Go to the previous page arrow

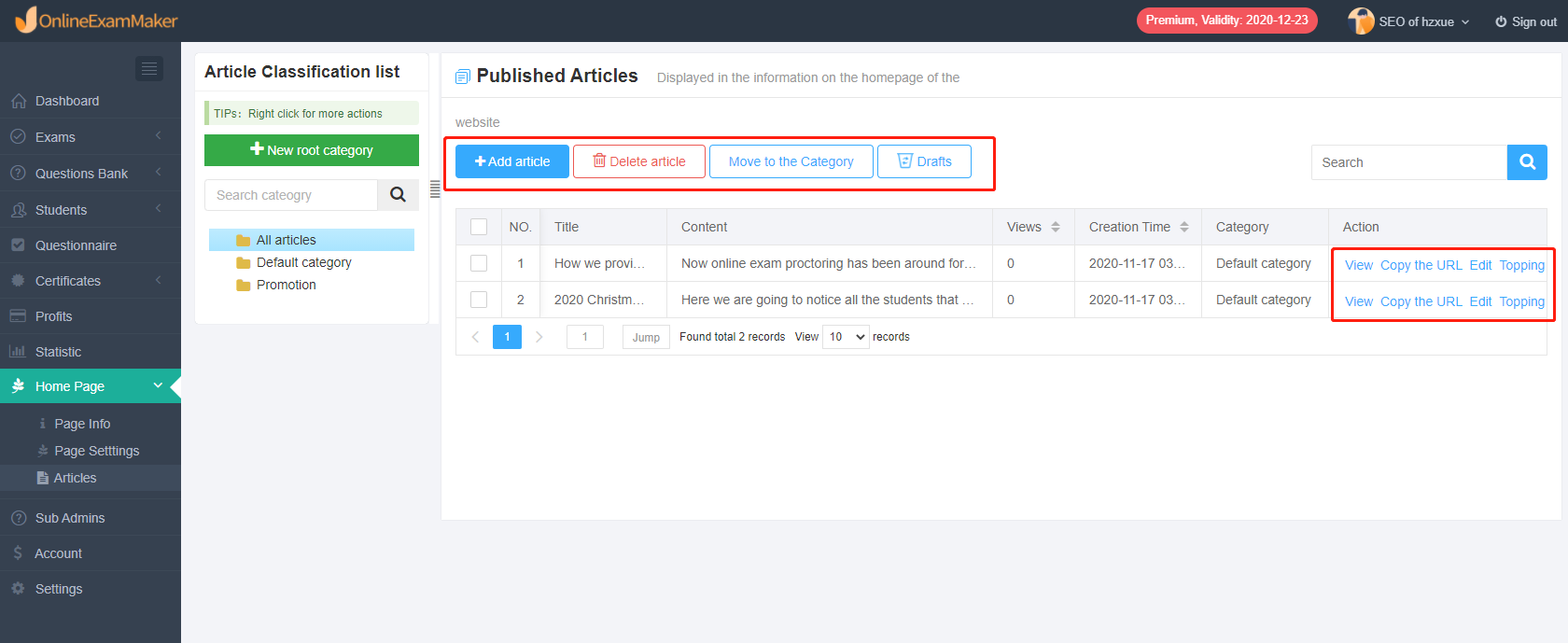[x=475, y=337]
